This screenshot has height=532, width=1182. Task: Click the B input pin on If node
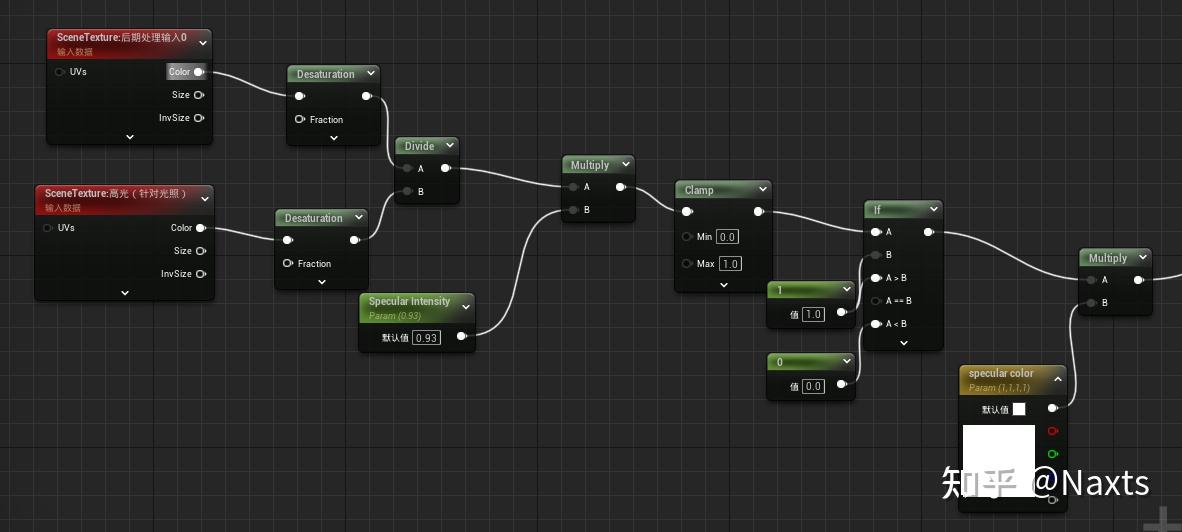[876, 255]
